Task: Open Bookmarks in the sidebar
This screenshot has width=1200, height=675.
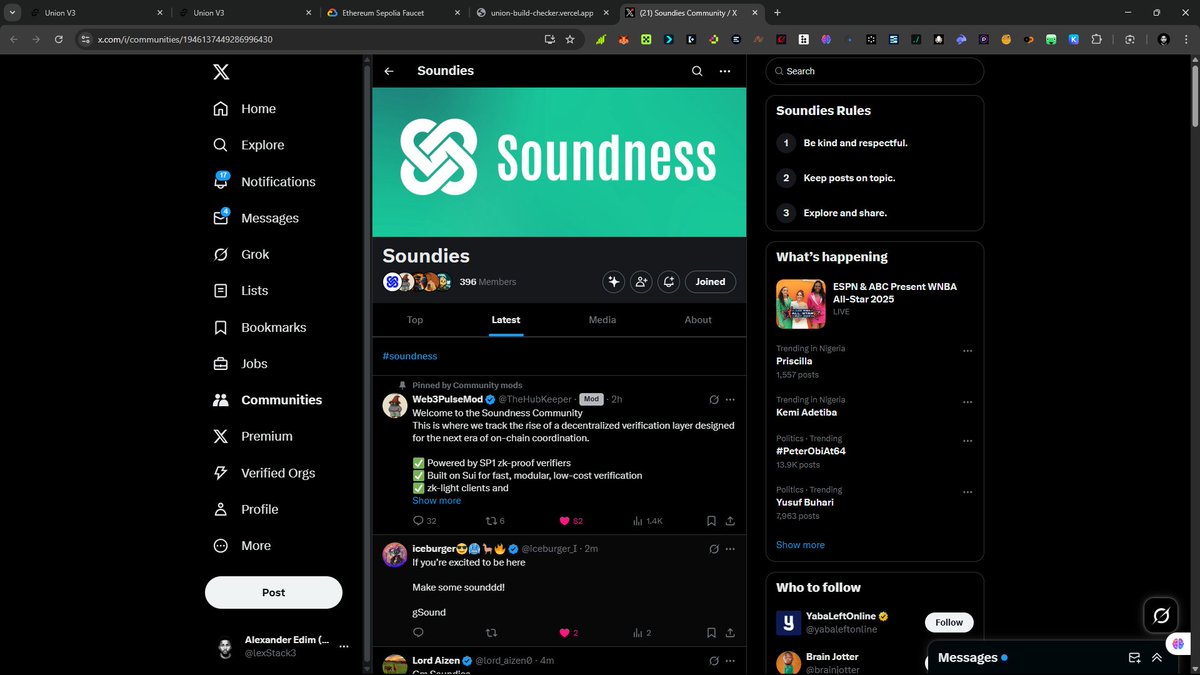Action: point(260,327)
